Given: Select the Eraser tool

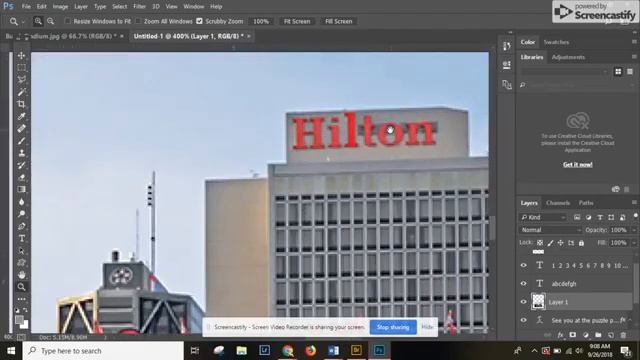Looking at the screenshot, I should (22, 178).
